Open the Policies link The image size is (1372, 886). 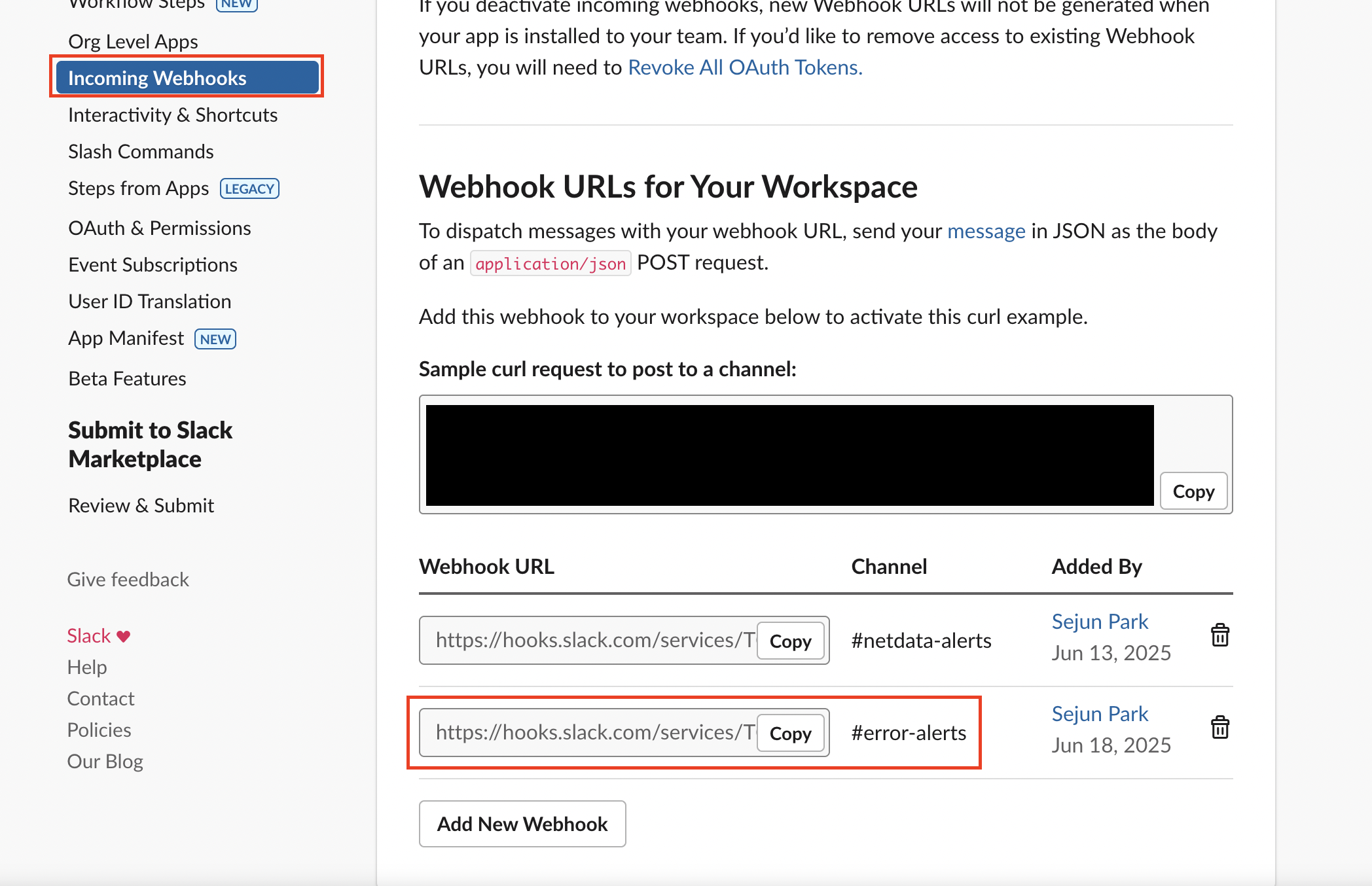[x=99, y=730]
